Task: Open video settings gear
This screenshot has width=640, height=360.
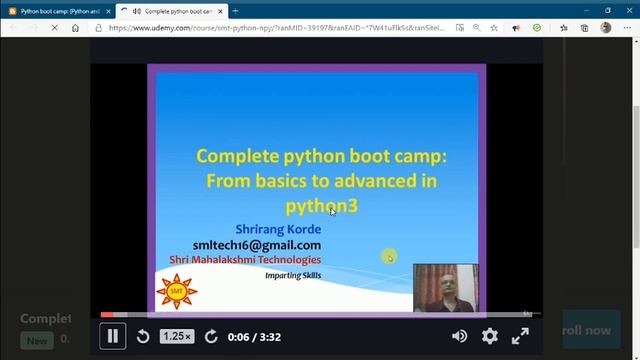Action: (x=489, y=336)
